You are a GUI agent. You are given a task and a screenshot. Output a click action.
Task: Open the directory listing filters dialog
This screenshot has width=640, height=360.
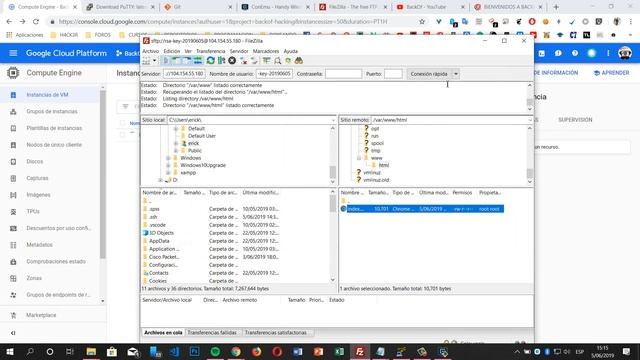[267, 61]
